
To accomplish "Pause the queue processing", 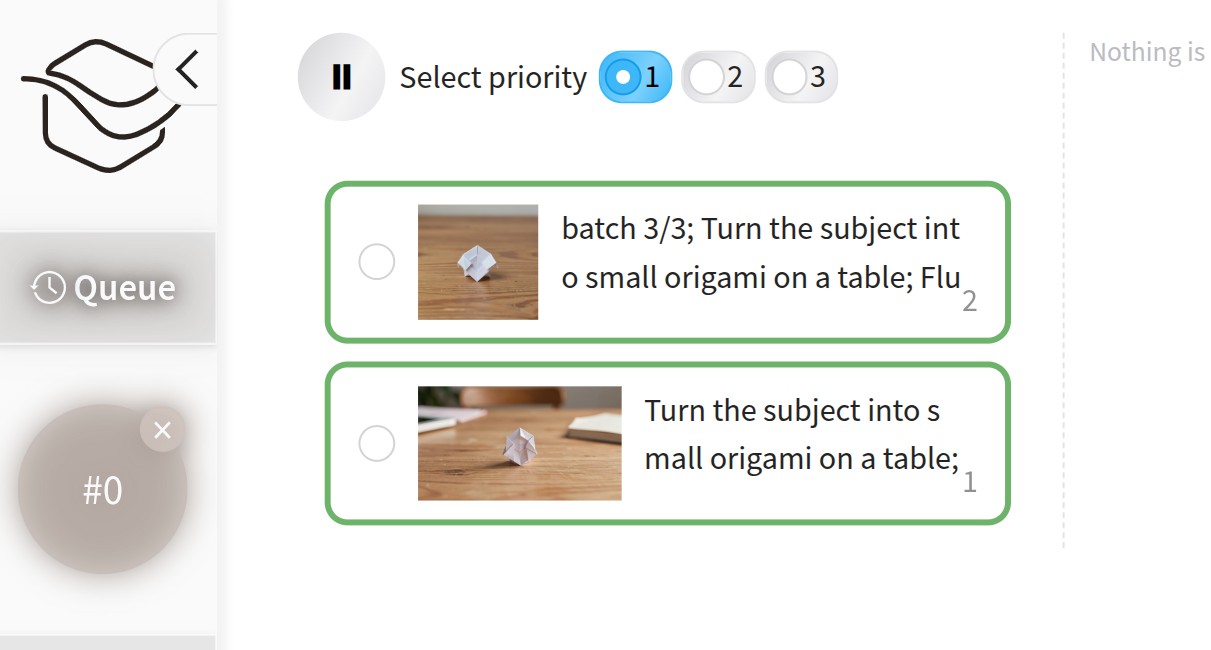I will (x=341, y=77).
